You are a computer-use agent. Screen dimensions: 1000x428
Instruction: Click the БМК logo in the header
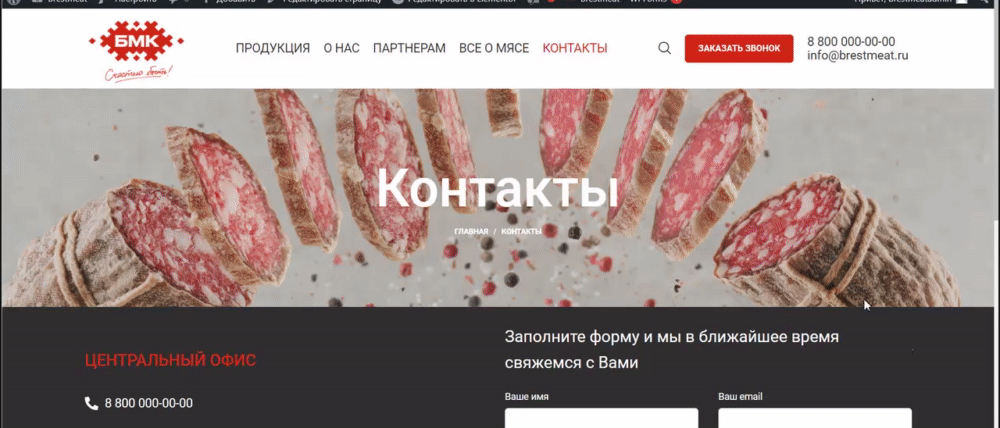(x=136, y=52)
